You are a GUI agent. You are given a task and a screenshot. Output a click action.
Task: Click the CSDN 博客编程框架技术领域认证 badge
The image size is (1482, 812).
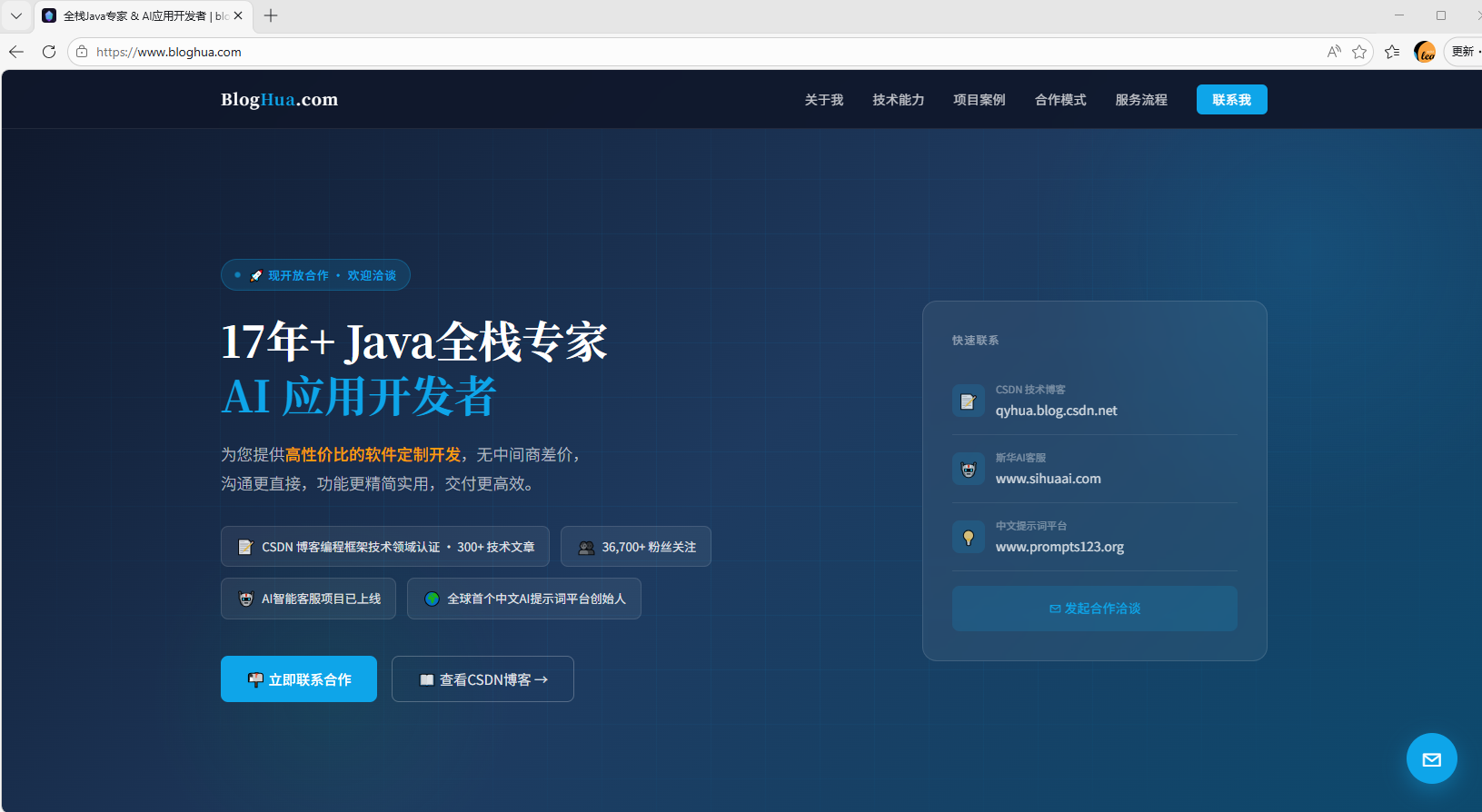[x=384, y=547]
